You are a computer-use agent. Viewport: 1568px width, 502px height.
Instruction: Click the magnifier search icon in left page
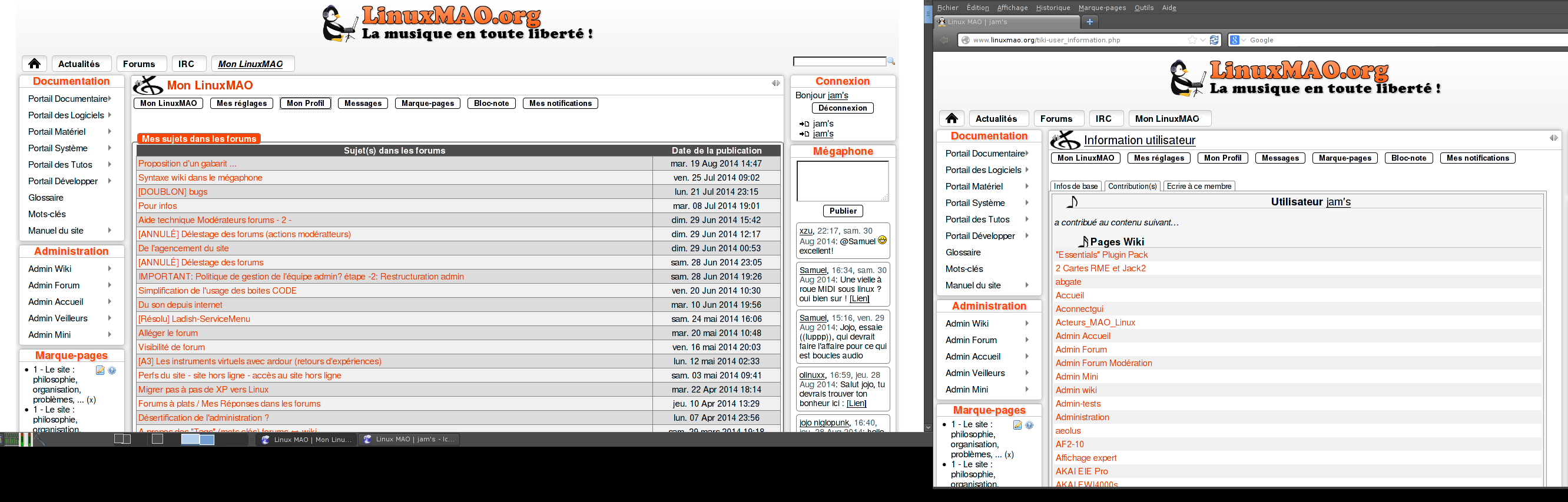pyautogui.click(x=891, y=61)
